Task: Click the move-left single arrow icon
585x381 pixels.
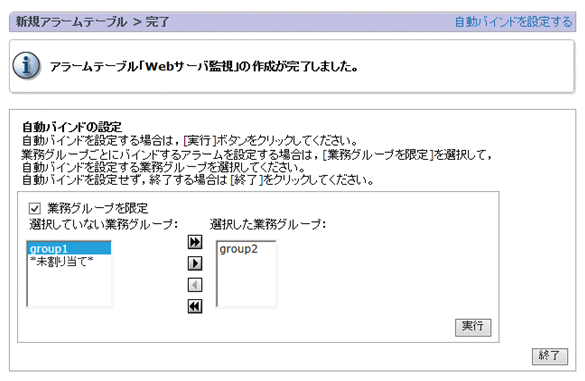Action: click(x=195, y=285)
